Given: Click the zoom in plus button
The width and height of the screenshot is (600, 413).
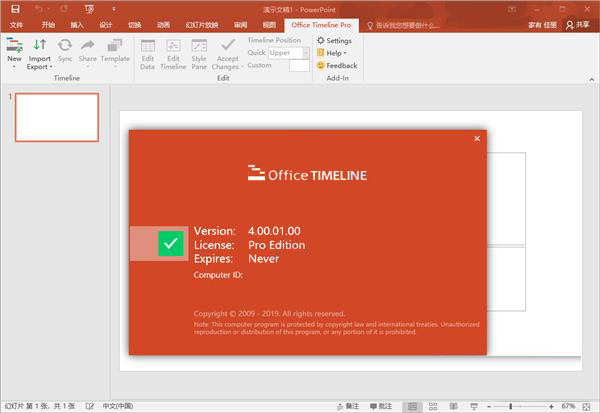Looking at the screenshot, I should 551,406.
